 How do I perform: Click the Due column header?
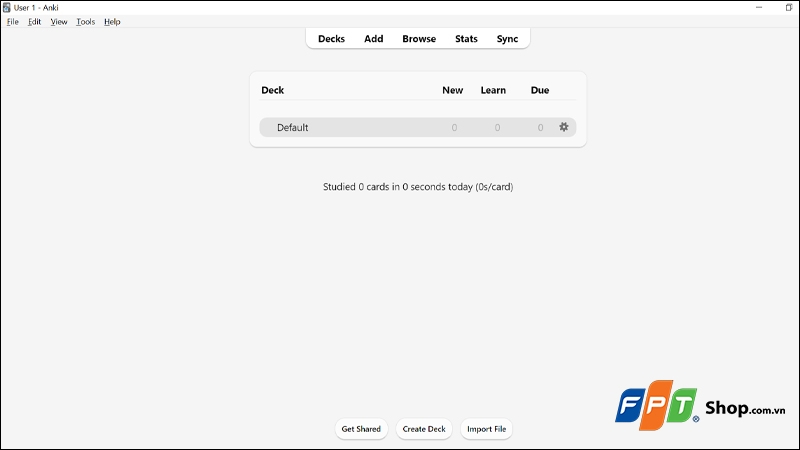coord(540,90)
